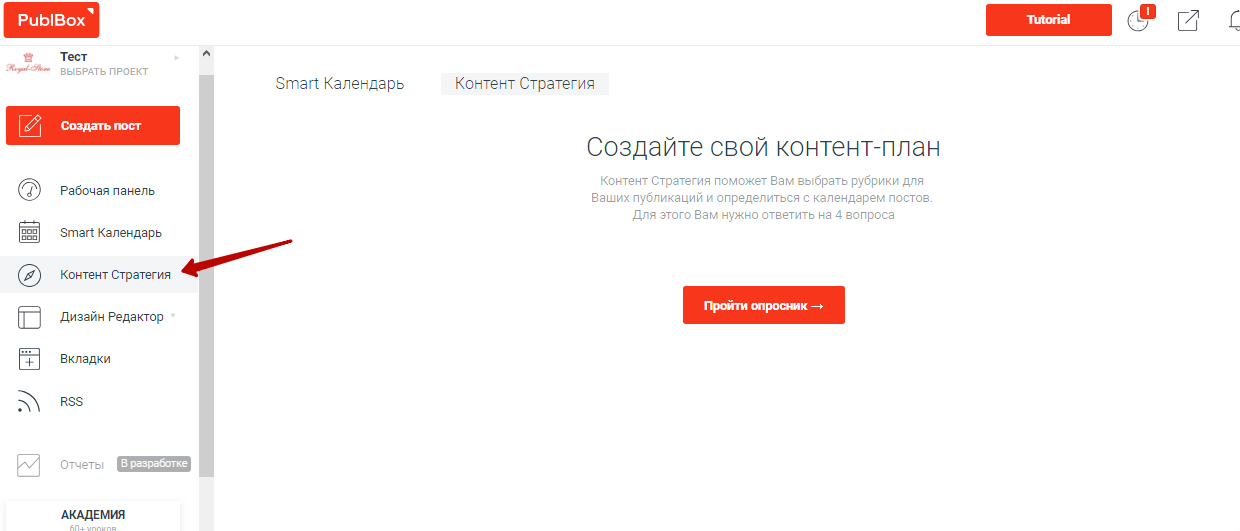This screenshot has width=1240, height=531.
Task: Open Вкладки sidebar item
Action: [85, 359]
